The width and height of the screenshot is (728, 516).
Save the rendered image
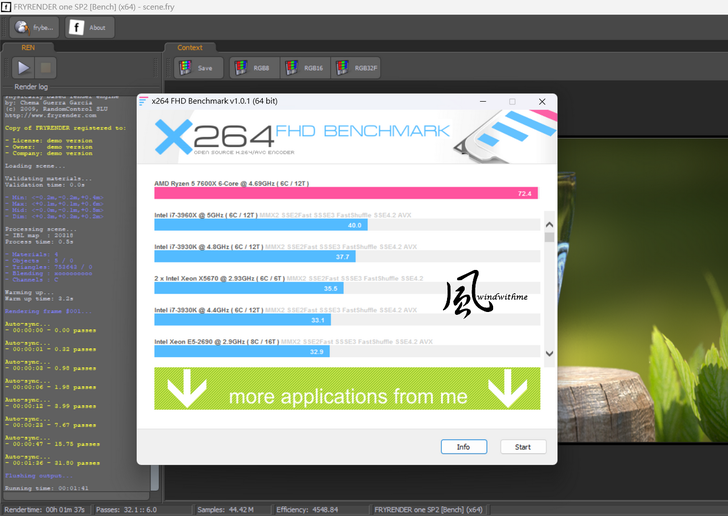(198, 68)
